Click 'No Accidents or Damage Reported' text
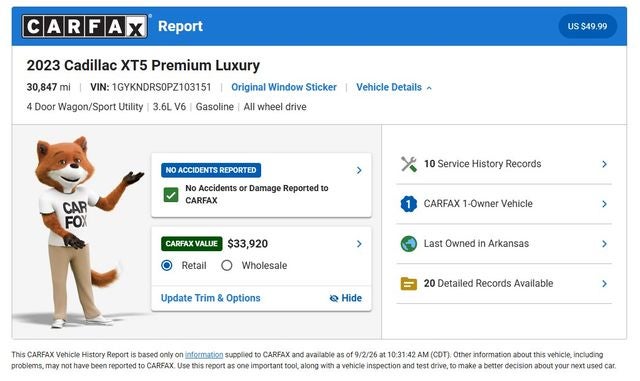 coord(257,194)
